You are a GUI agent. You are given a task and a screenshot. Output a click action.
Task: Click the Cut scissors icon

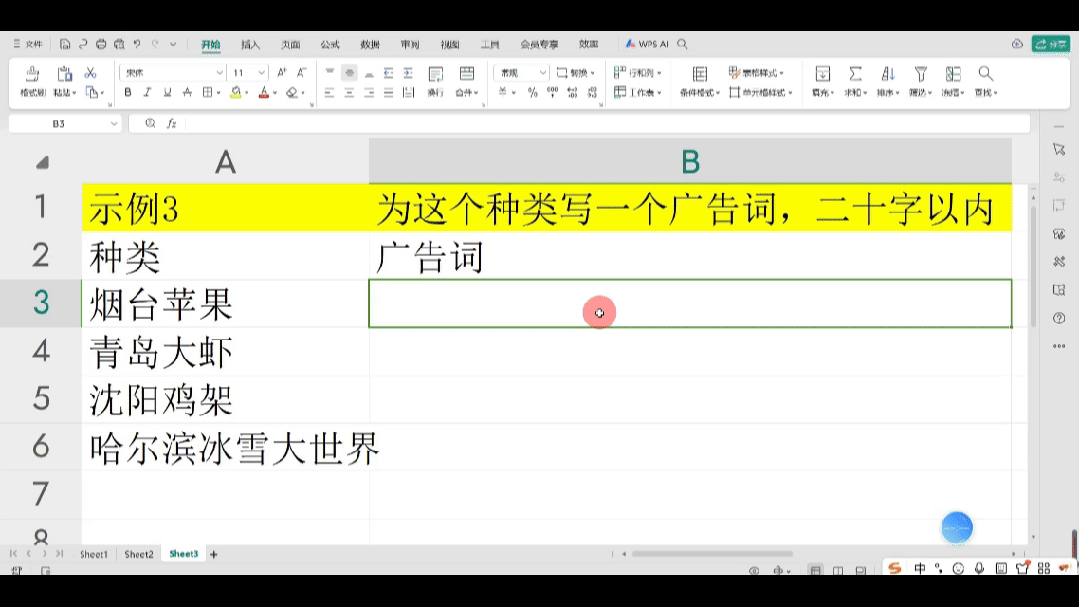click(90, 73)
